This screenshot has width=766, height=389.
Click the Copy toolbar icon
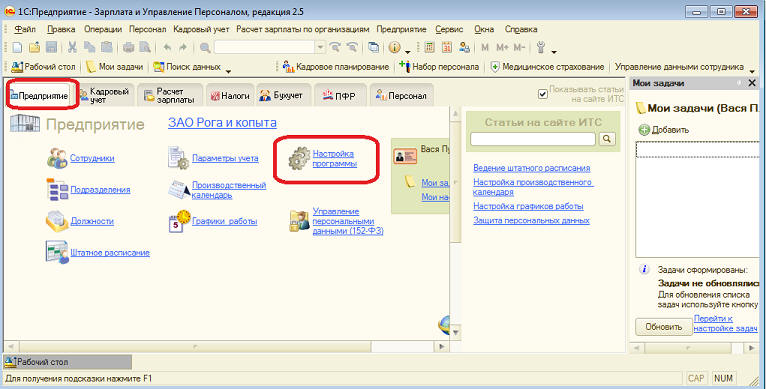(89, 47)
